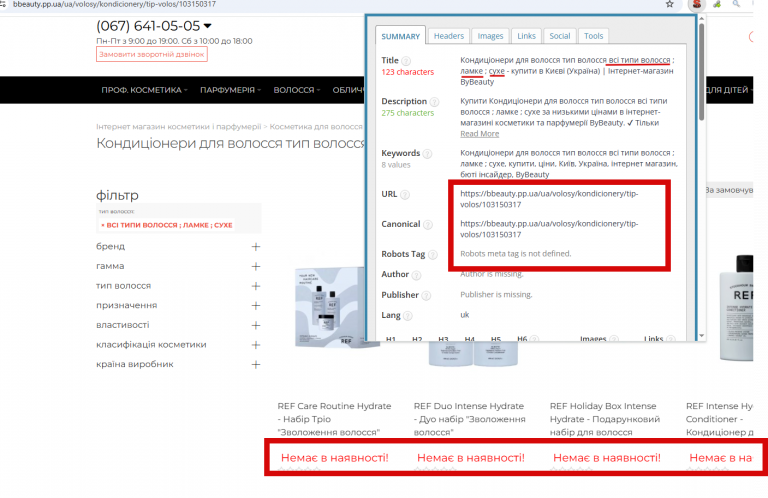
Task: Remove the ВСІ ТИПИ ВОЛОССЯ ; ЛАМКЕ ; СУХЕ filter tag
Action: click(167, 225)
